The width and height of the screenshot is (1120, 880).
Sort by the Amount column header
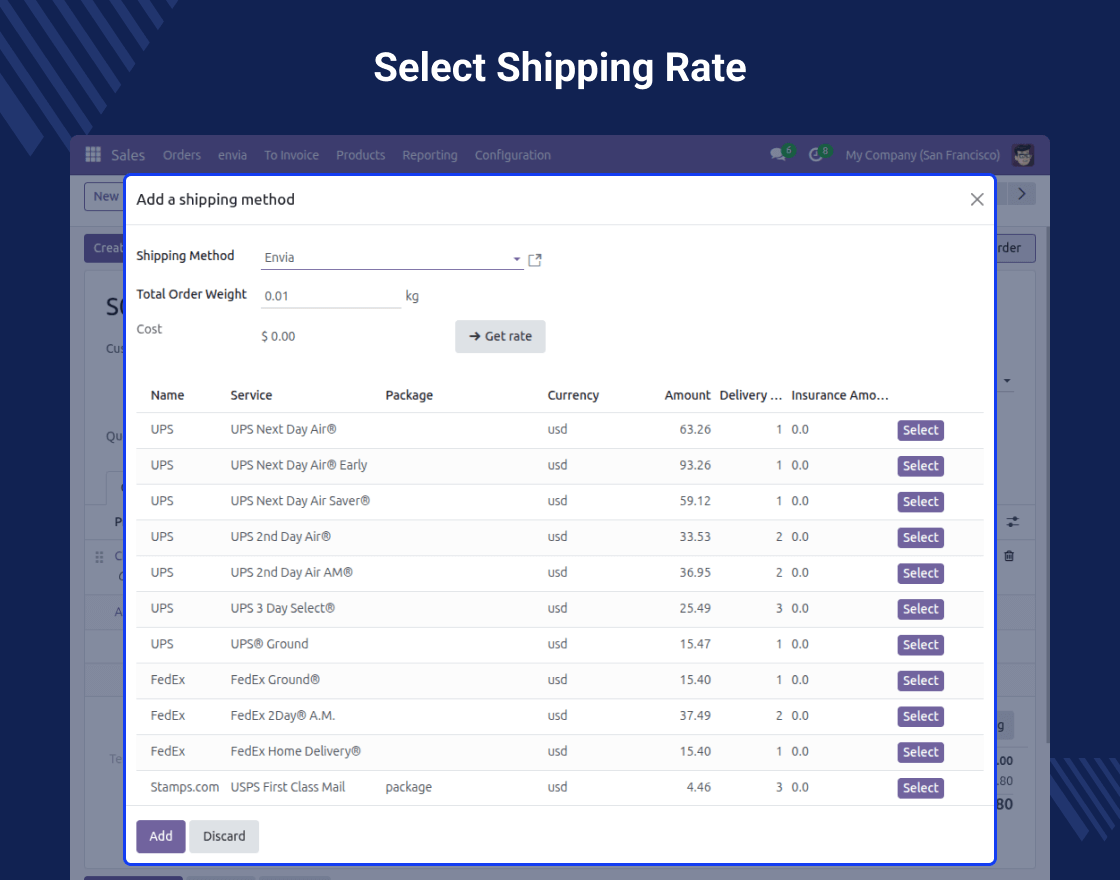pos(687,395)
